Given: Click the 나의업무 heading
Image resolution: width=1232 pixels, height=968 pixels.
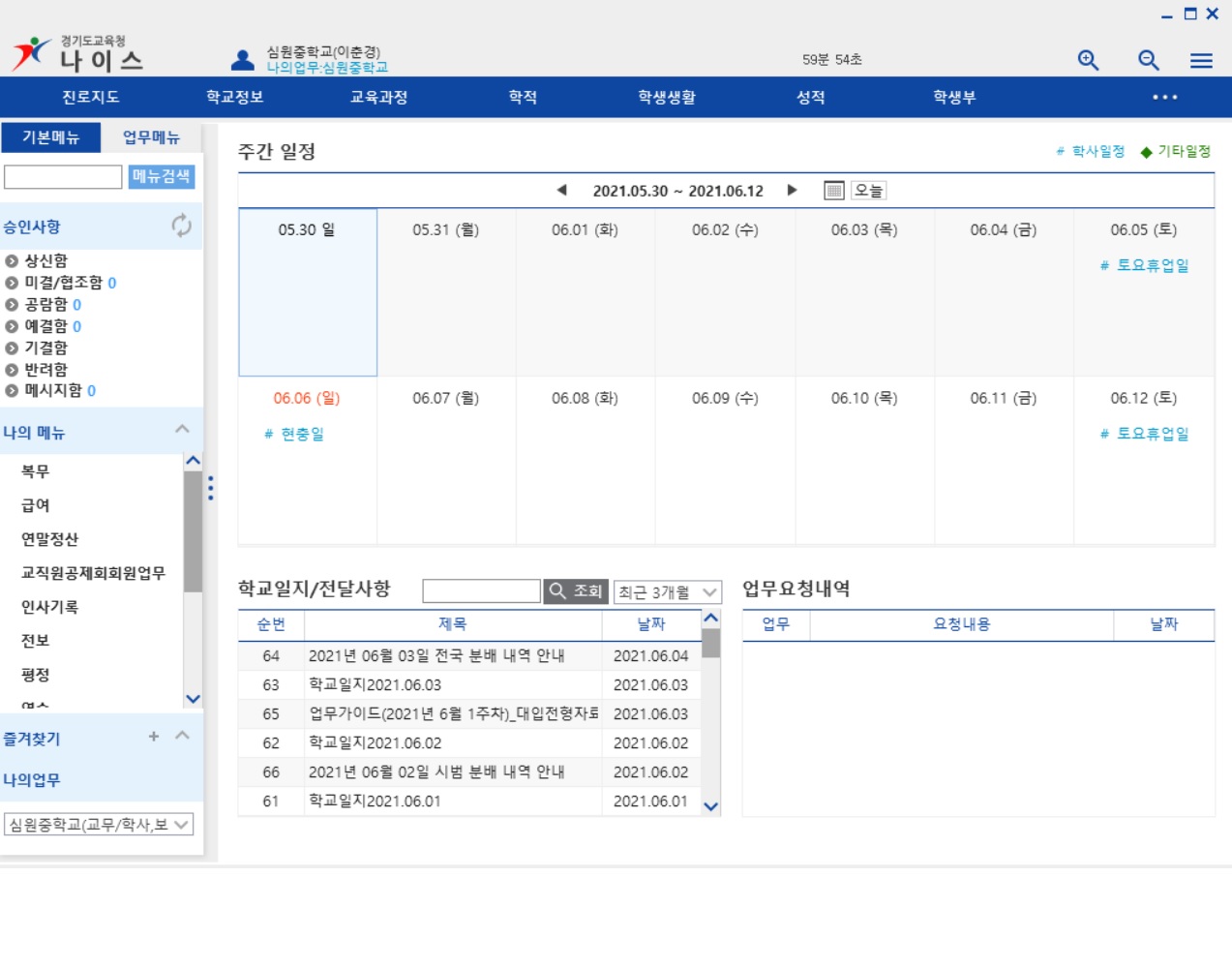Looking at the screenshot, I should click(x=31, y=780).
